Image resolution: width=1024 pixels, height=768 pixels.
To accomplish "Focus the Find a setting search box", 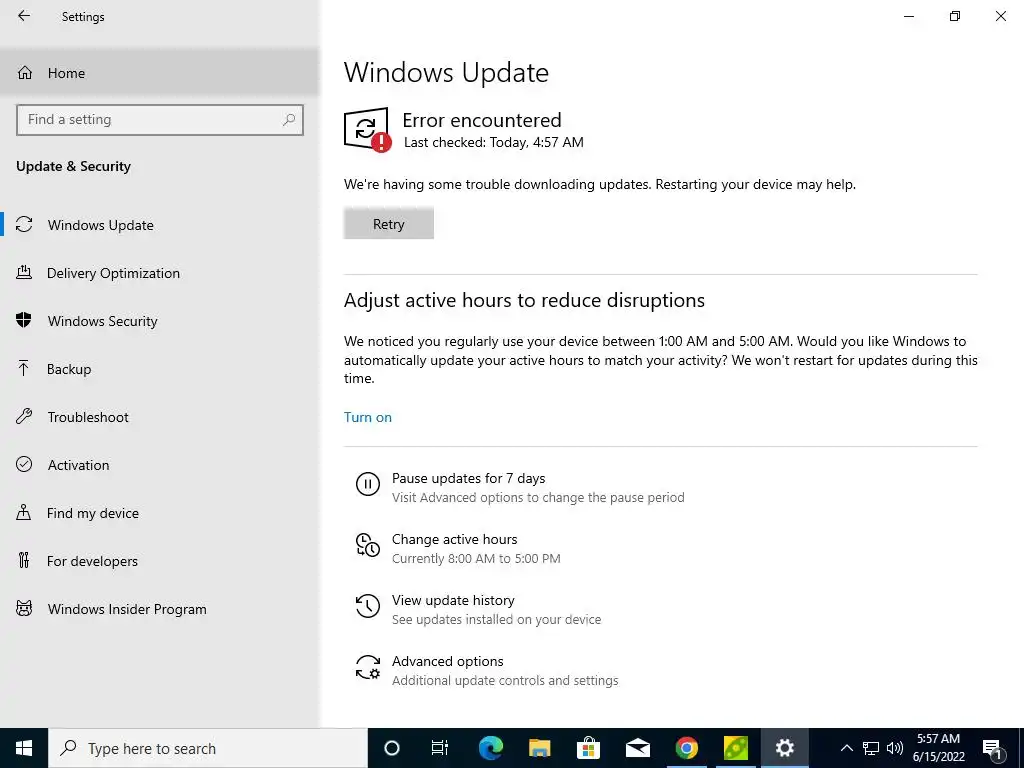I will (159, 120).
